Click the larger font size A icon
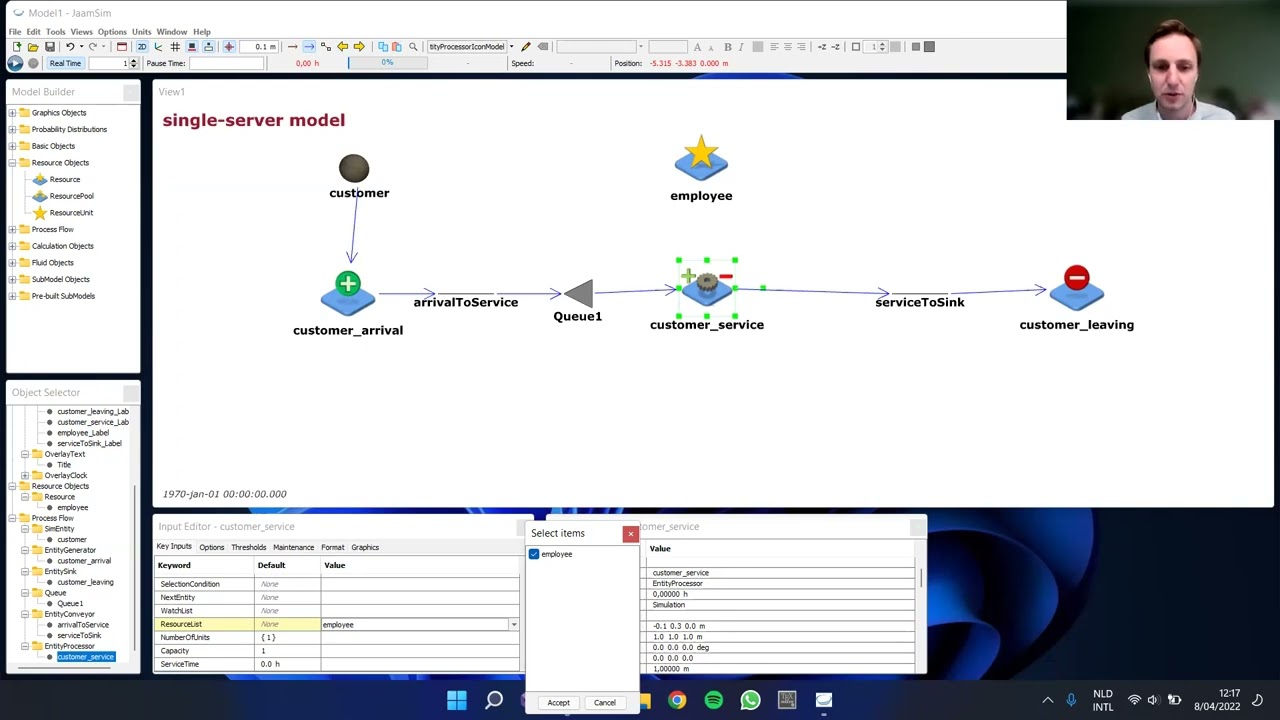This screenshot has height=720, width=1280. tap(697, 46)
